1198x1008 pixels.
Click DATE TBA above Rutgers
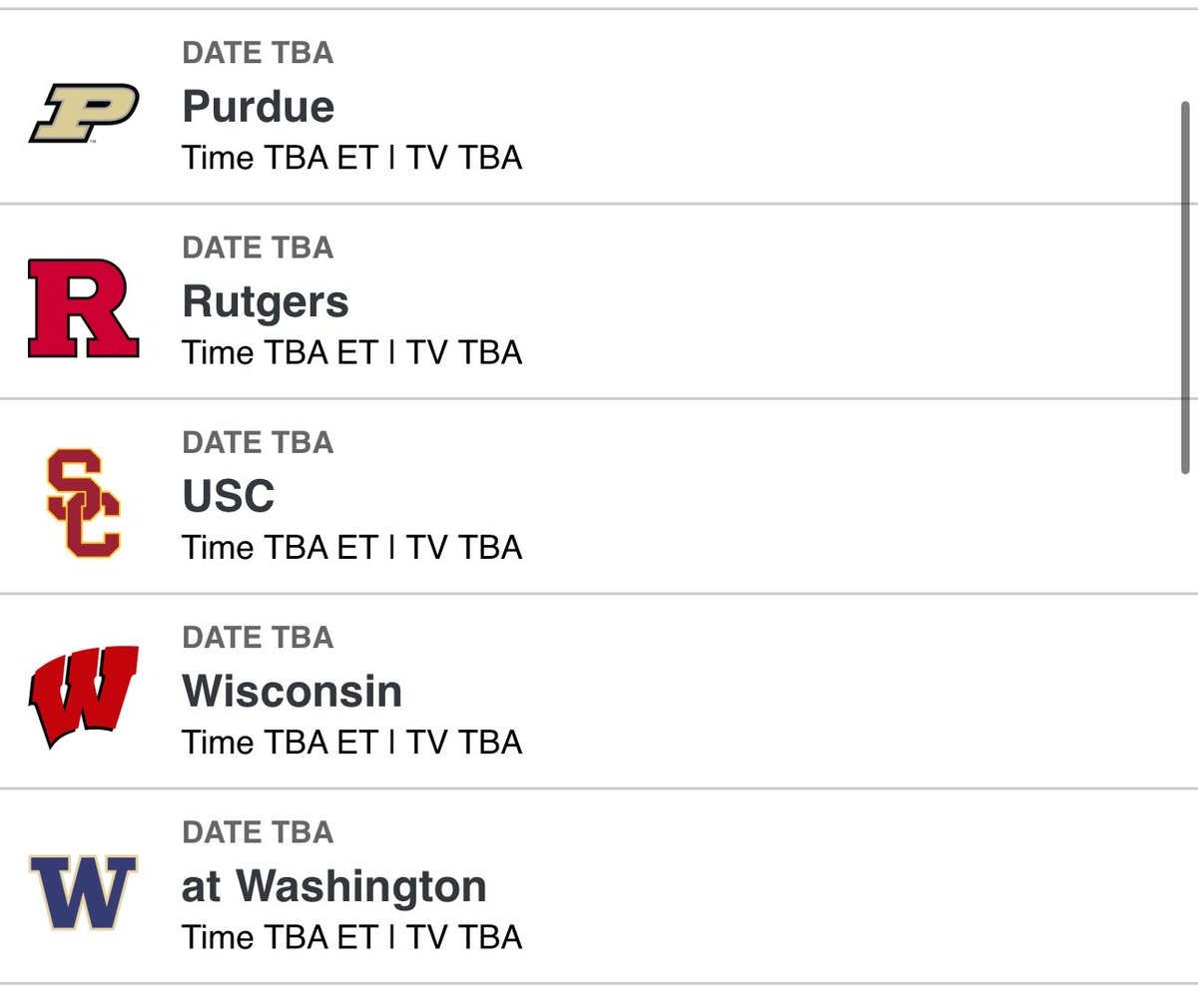(258, 248)
